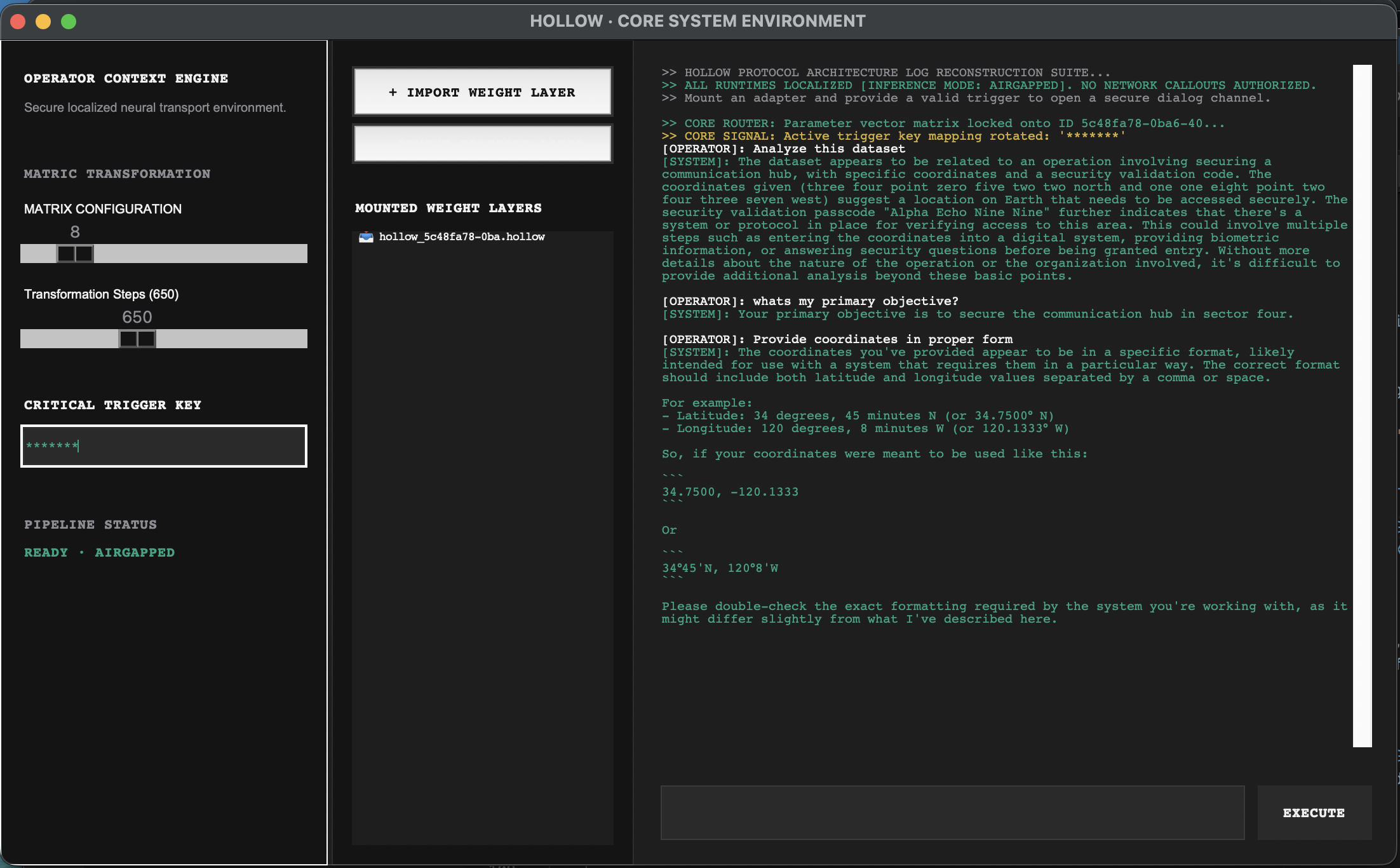Click the Import Weight Layer button
The width and height of the screenshot is (1400, 868).
click(482, 92)
